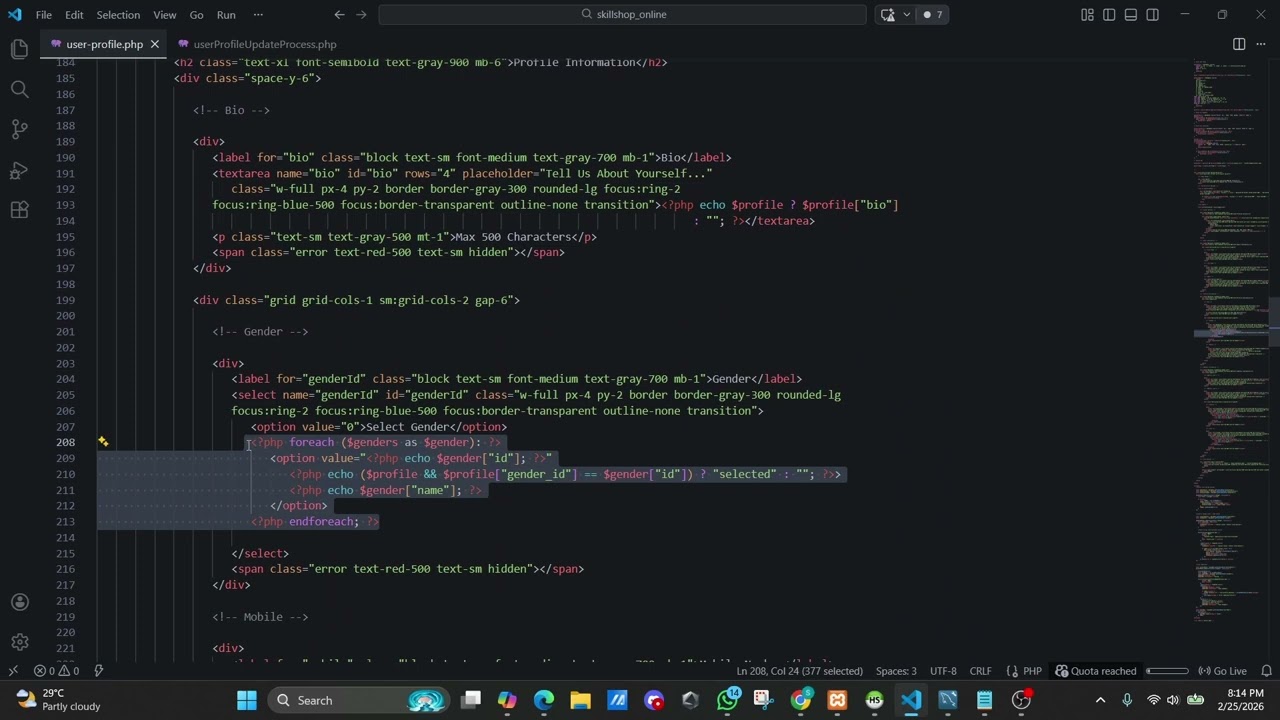
Task: Open the Source Control view
Action: [x=19, y=129]
